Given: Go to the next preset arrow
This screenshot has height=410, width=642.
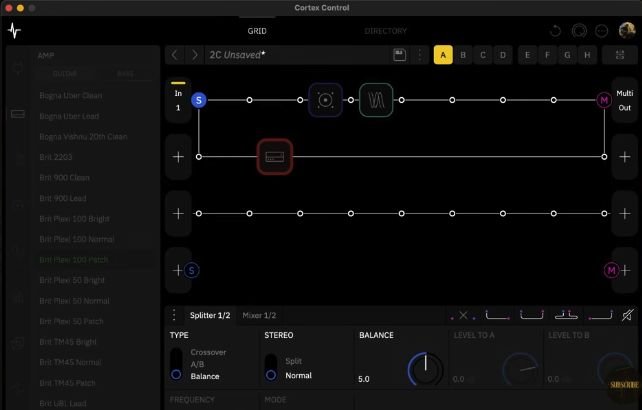Looking at the screenshot, I should 194,55.
